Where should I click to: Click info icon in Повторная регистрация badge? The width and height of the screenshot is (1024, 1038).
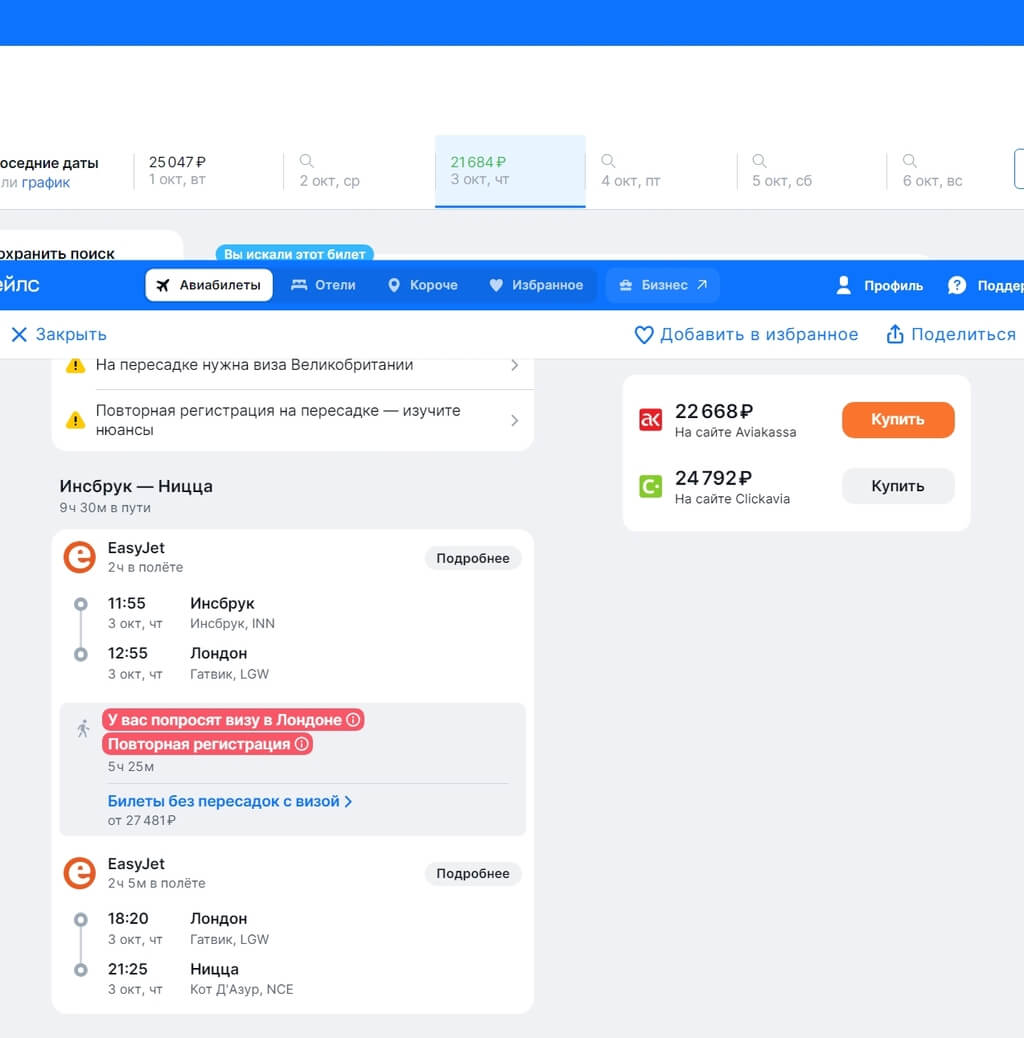point(302,744)
